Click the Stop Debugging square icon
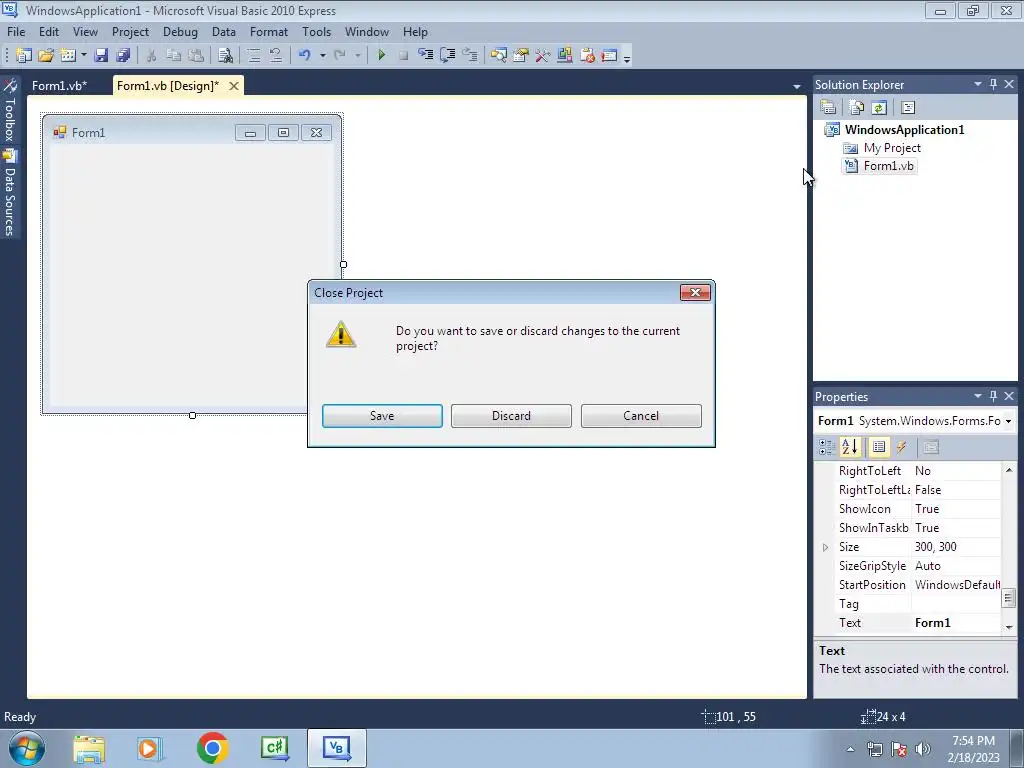The height and width of the screenshot is (768, 1024). point(404,56)
